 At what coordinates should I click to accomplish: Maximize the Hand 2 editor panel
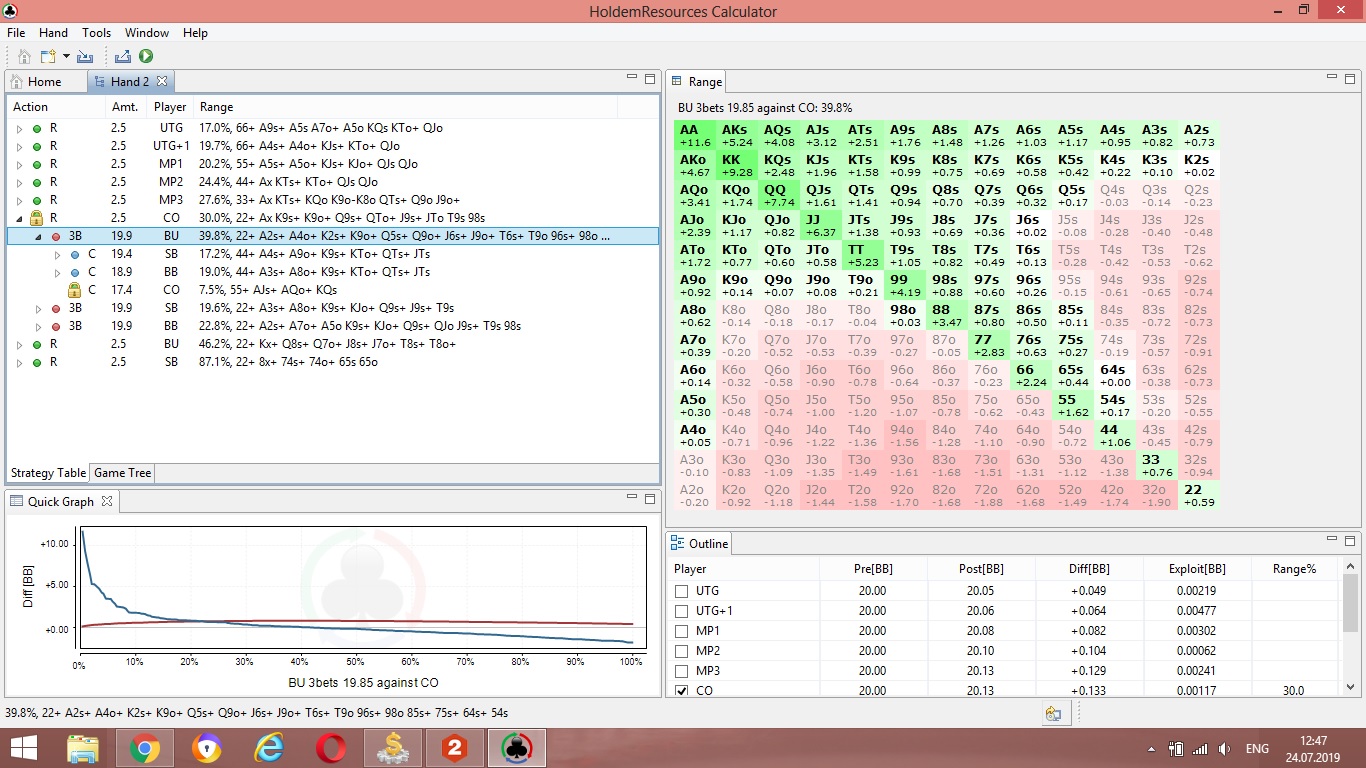650,78
